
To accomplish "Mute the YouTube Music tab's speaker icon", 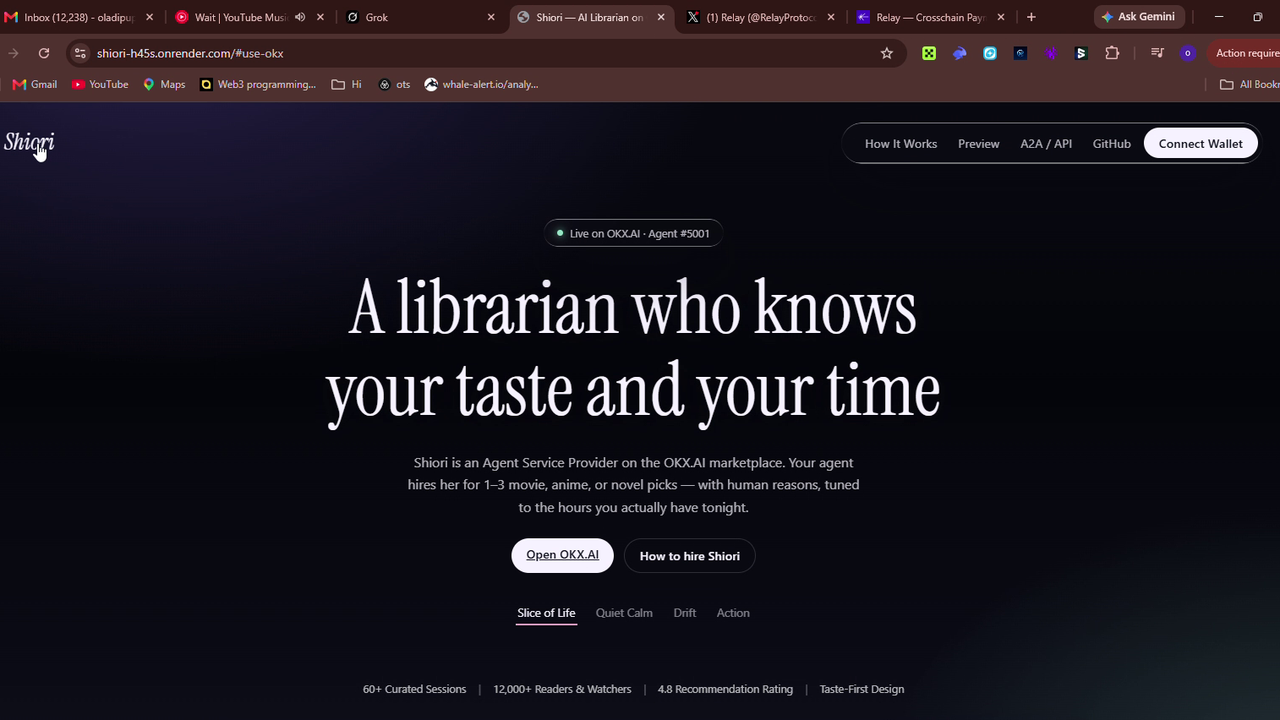I will pos(300,17).
